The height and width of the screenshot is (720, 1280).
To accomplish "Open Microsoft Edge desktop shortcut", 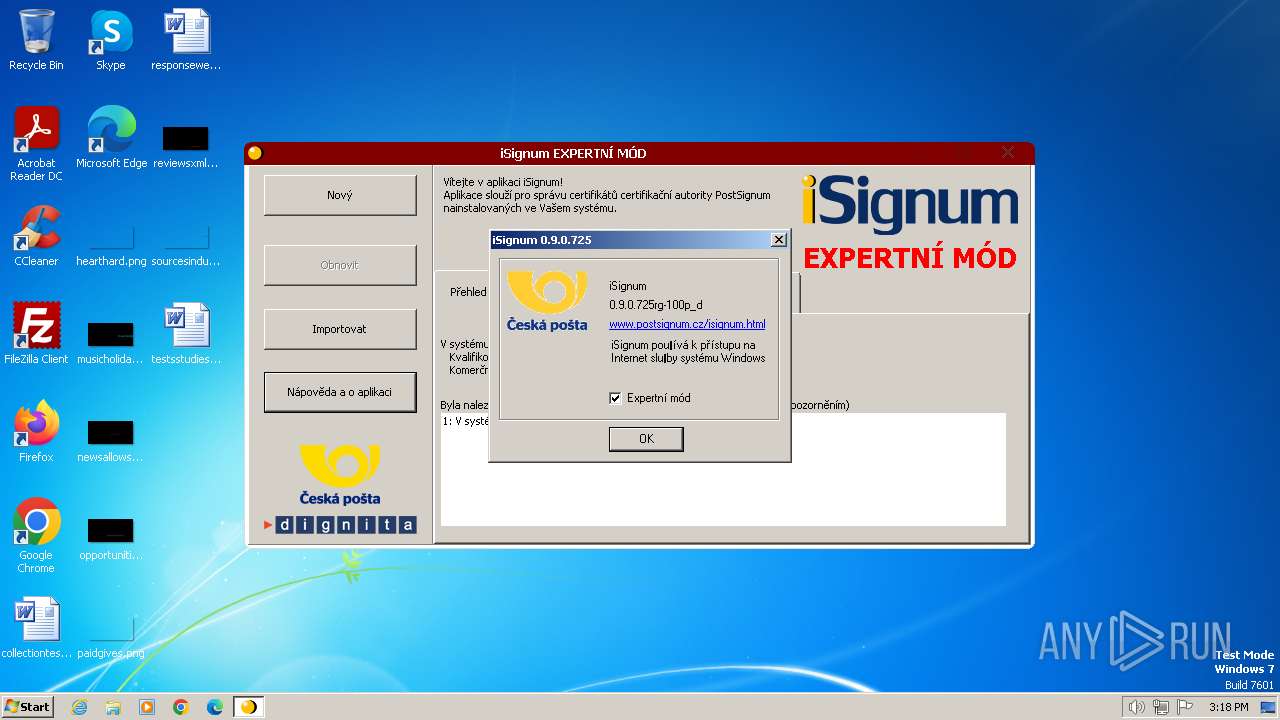I will pos(111,138).
